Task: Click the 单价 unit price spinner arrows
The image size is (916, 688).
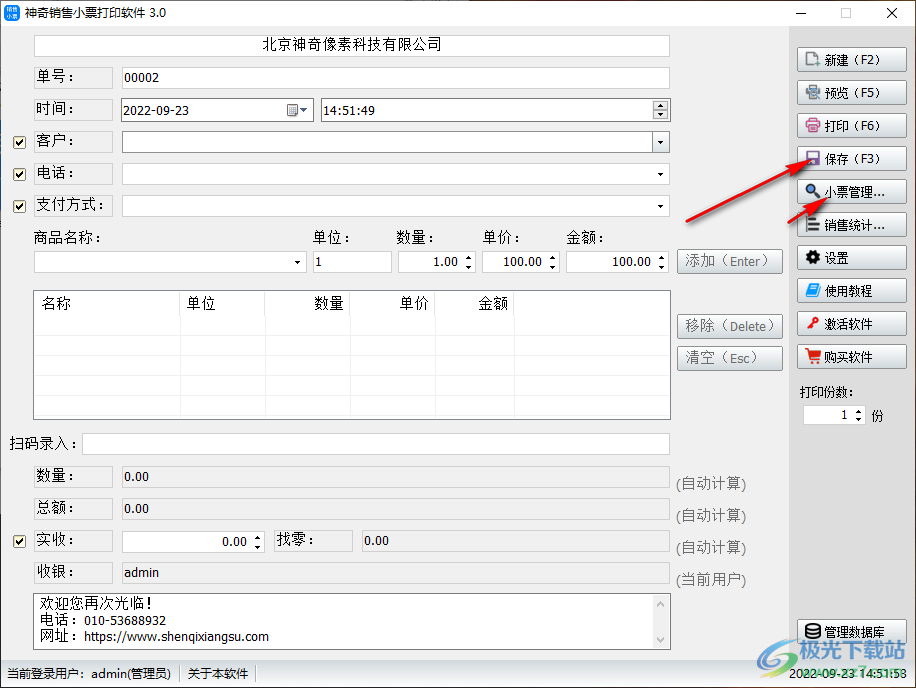Action: (553, 262)
